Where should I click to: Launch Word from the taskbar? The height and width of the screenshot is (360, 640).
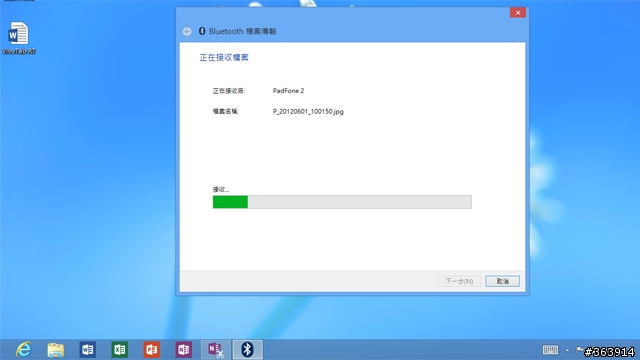click(x=87, y=350)
